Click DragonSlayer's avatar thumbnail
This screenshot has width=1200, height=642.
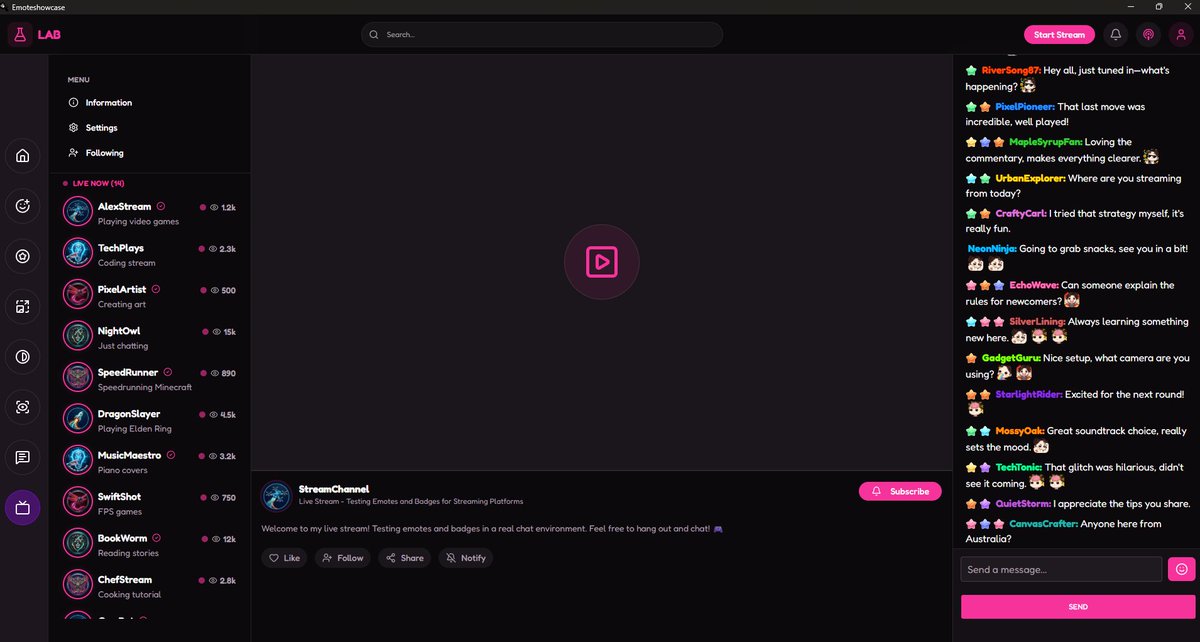(78, 418)
